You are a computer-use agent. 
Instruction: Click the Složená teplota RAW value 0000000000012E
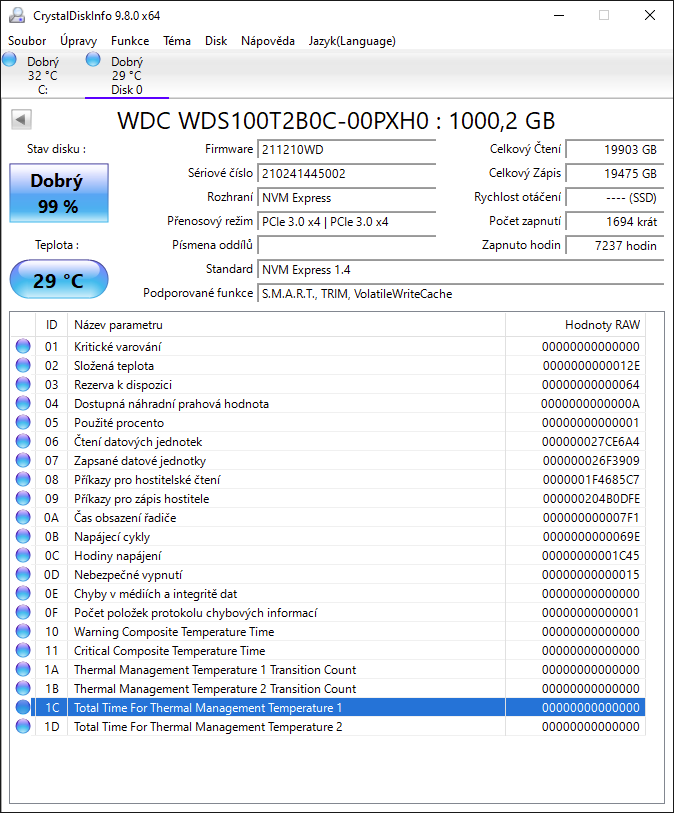pyautogui.click(x=591, y=366)
